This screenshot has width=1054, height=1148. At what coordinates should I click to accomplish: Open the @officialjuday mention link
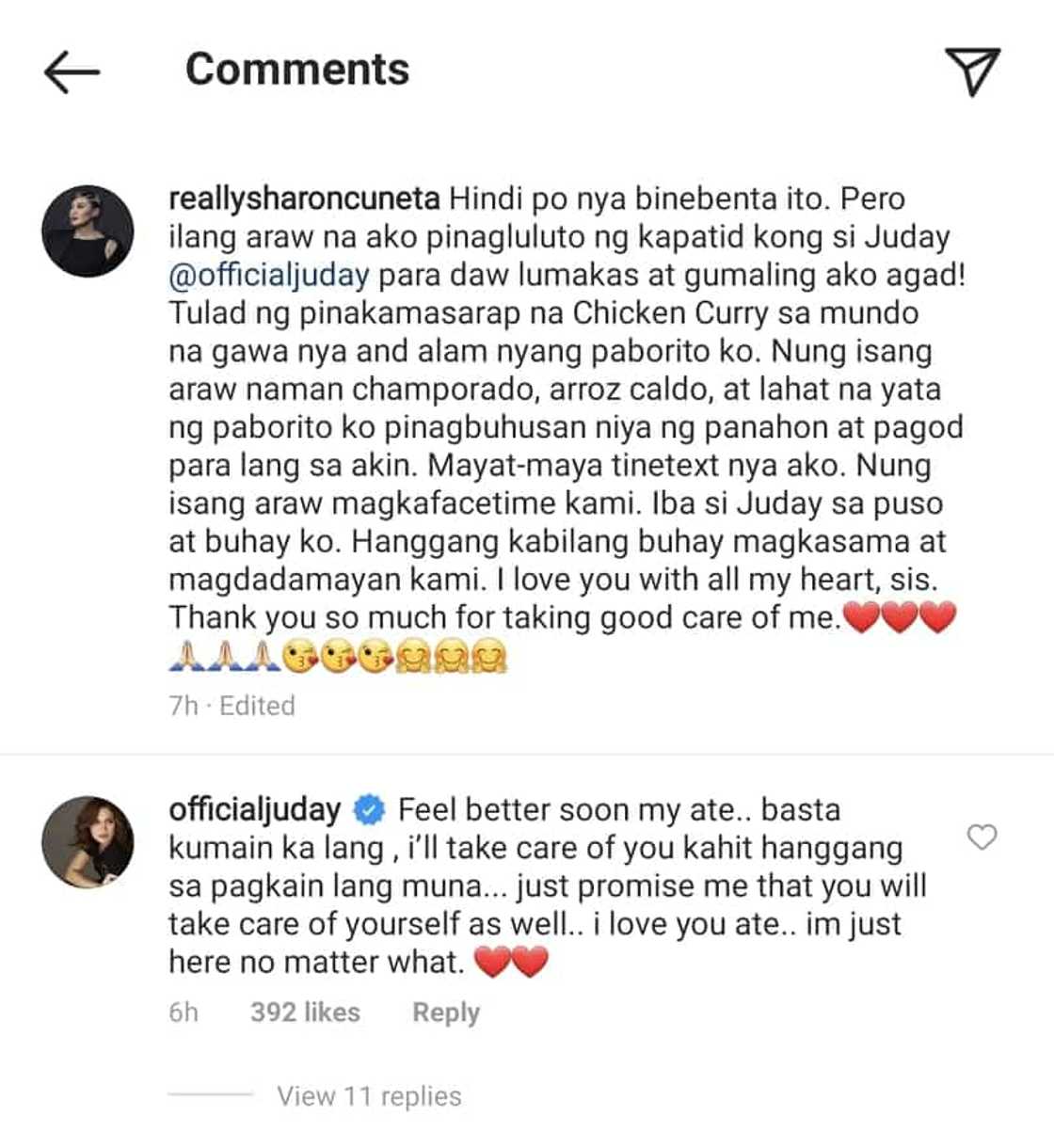269,275
